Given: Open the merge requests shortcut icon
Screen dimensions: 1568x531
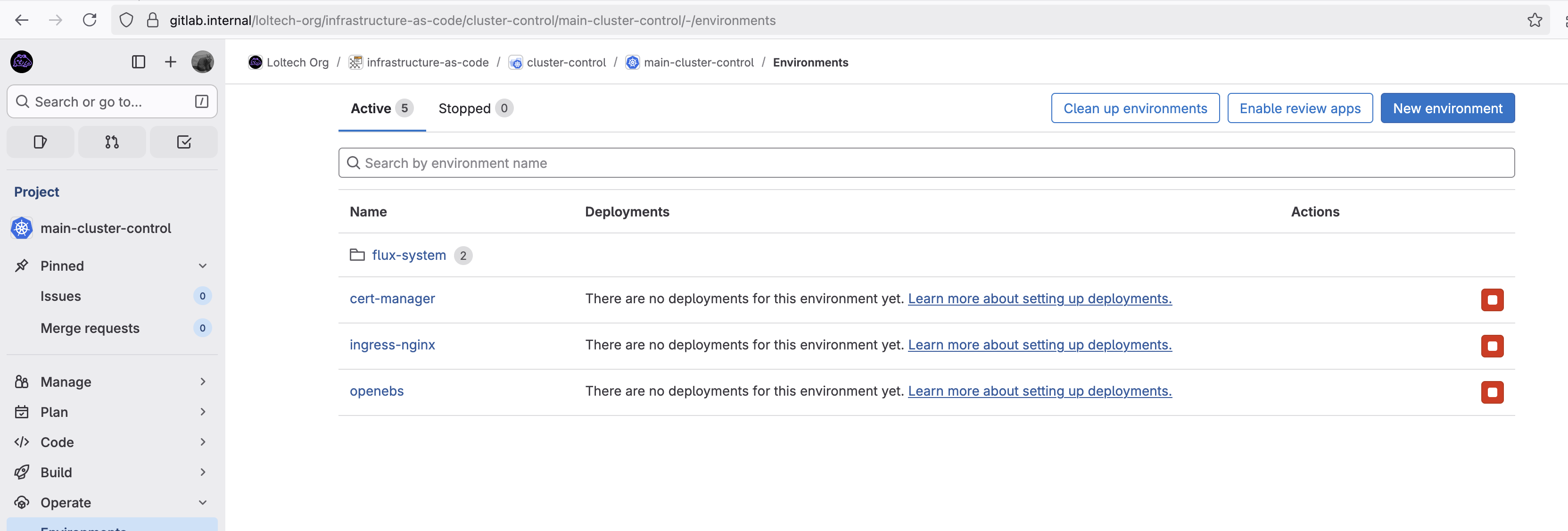Looking at the screenshot, I should pyautogui.click(x=112, y=142).
